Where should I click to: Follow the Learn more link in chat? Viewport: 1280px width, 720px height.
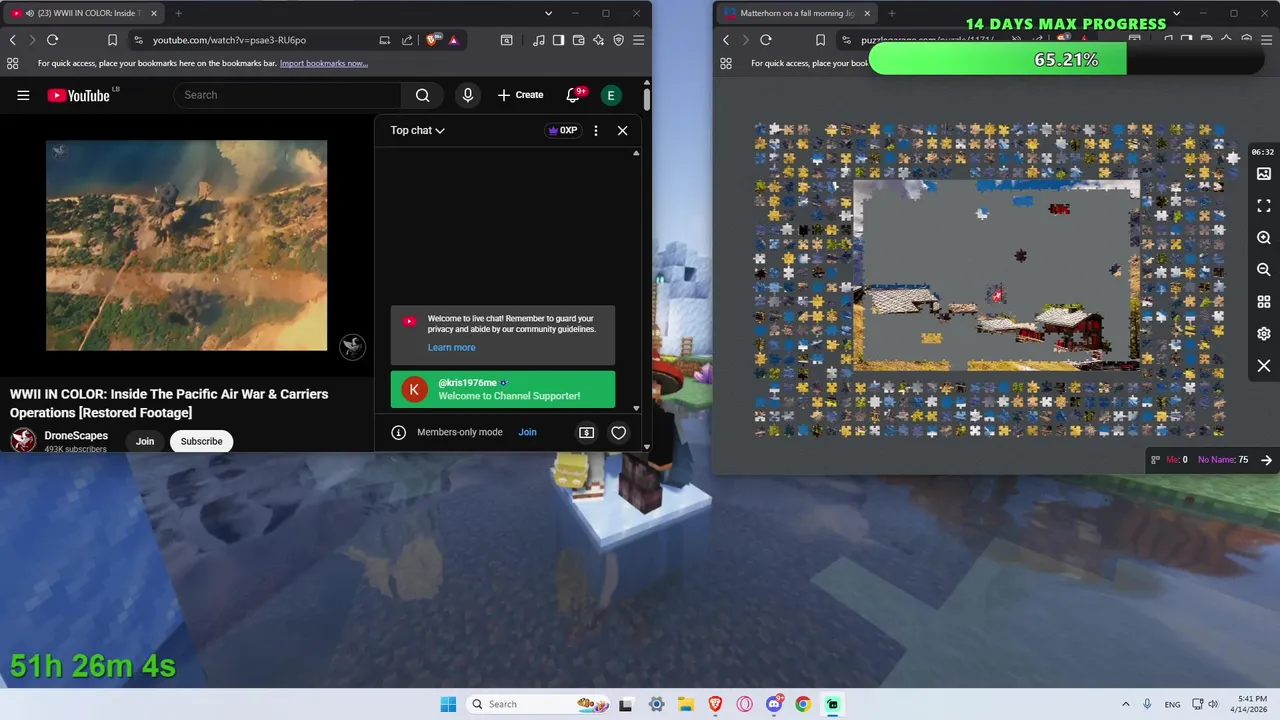pos(451,347)
